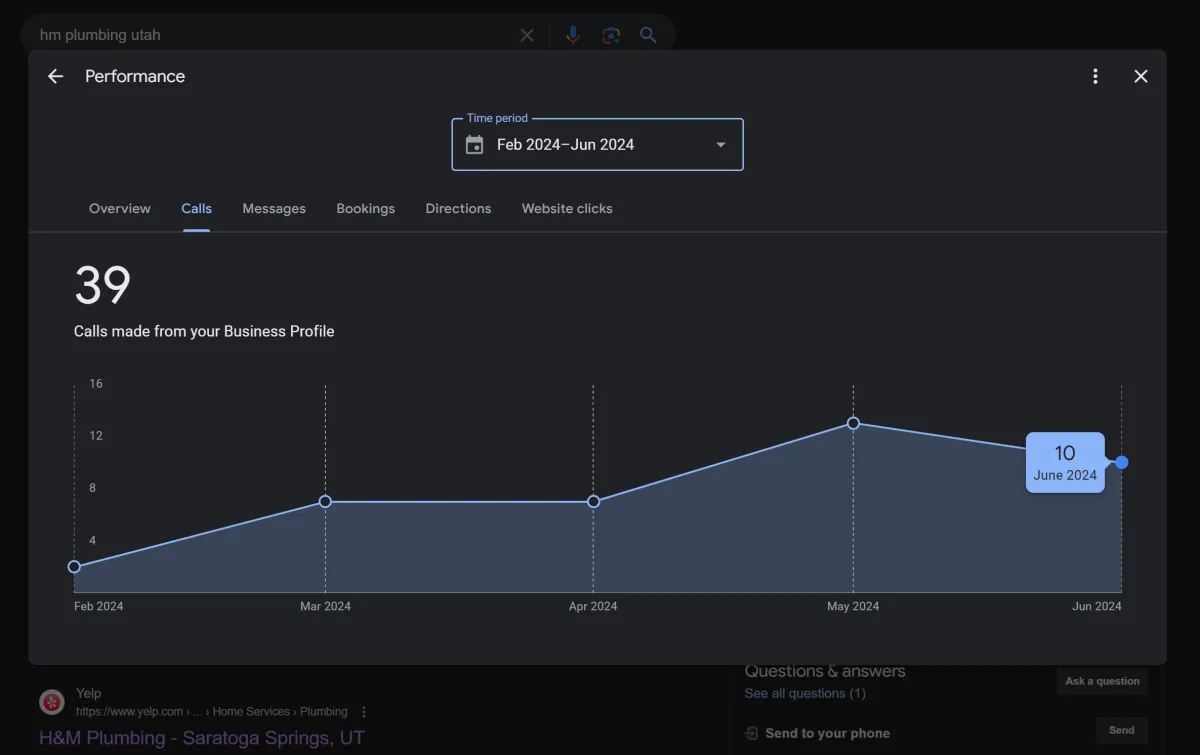The image size is (1200, 755).
Task: Select the Directions tab
Action: click(458, 209)
